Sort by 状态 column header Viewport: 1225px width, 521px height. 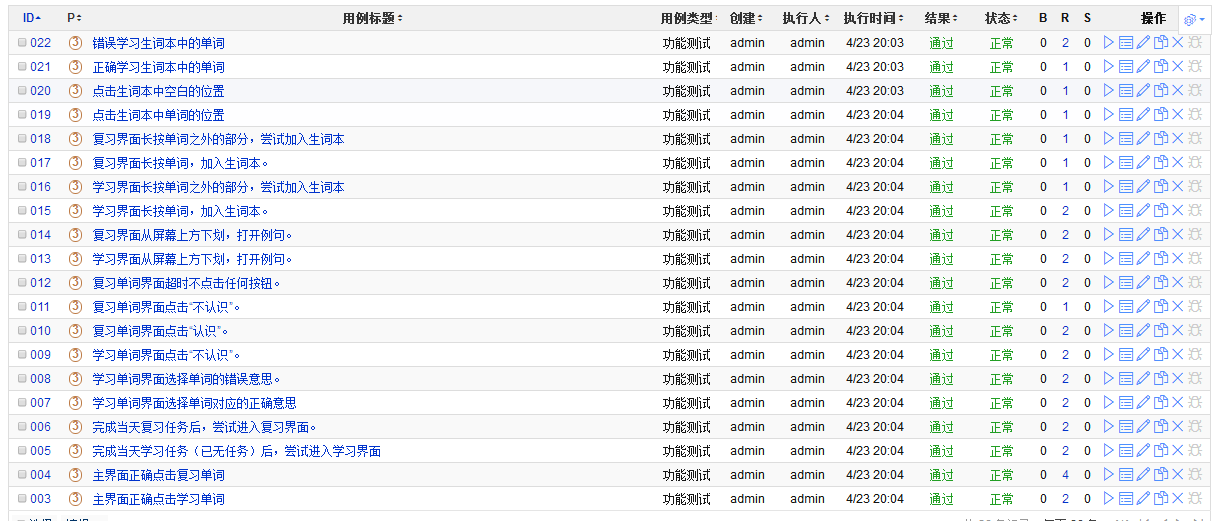coord(1001,18)
